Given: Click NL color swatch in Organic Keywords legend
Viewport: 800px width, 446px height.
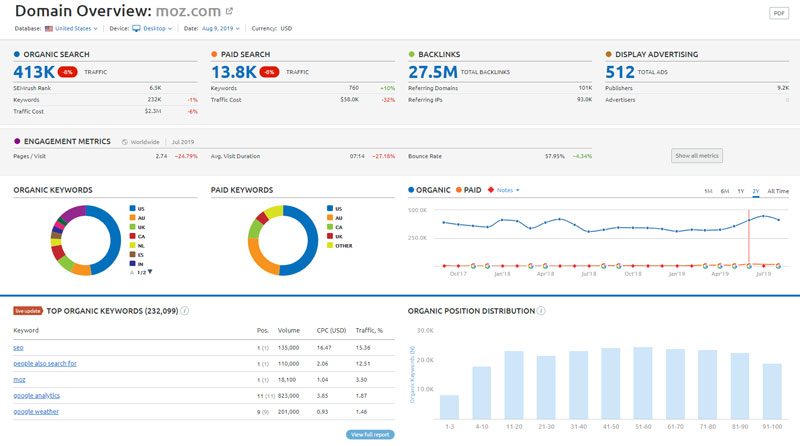Looking at the screenshot, I should (x=132, y=245).
